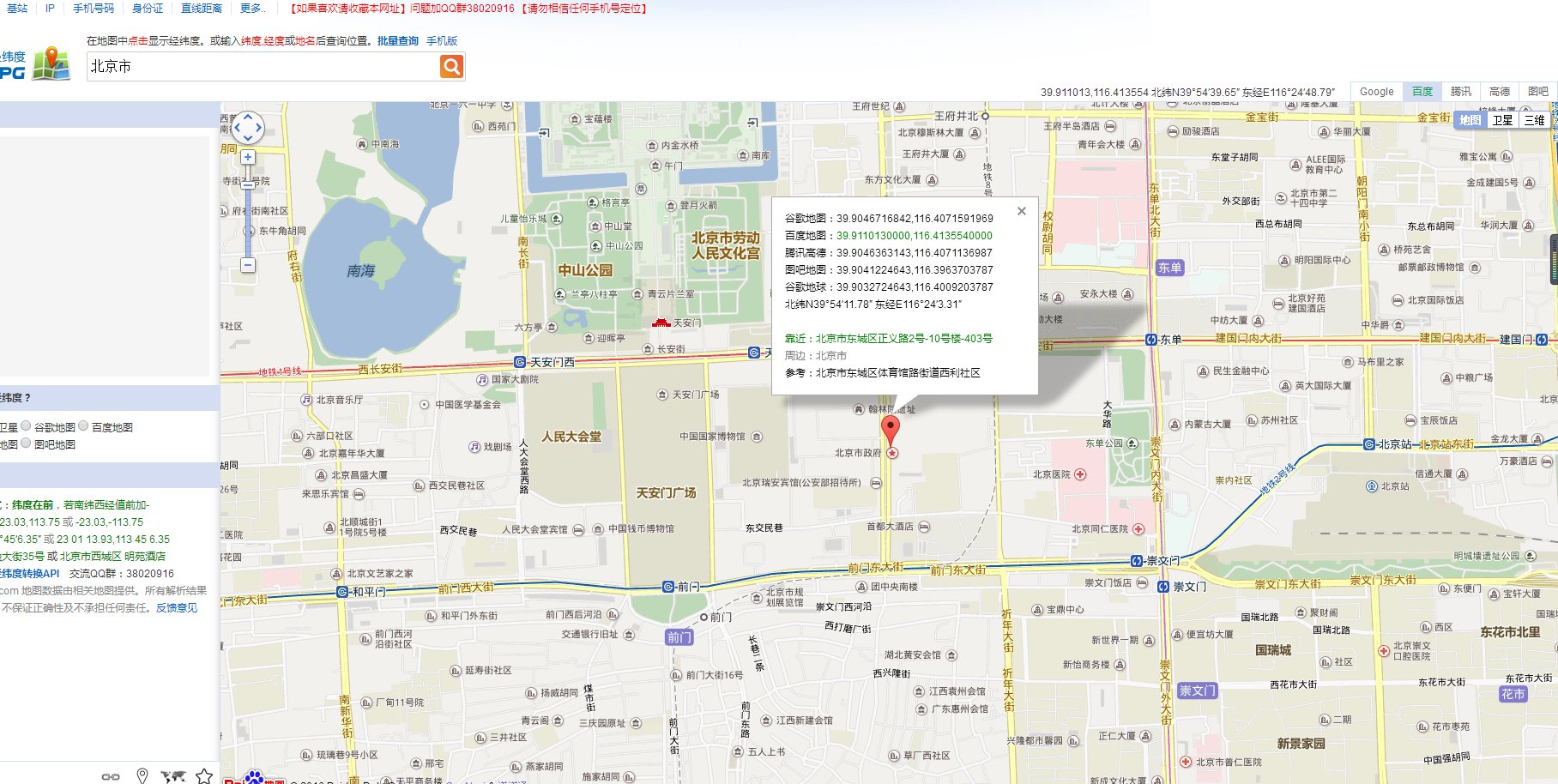Click the star icon in bottom toolbar
The width and height of the screenshot is (1558, 784).
(x=204, y=776)
